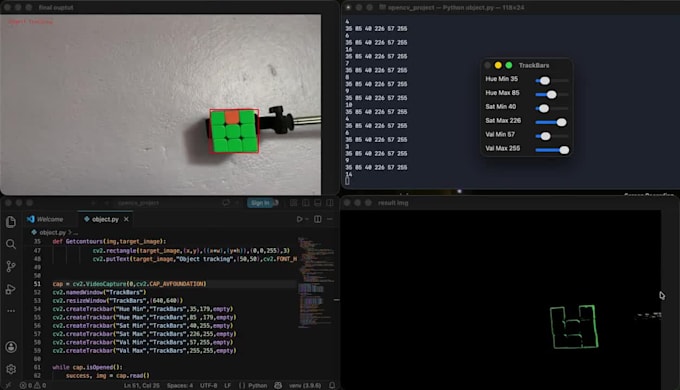This screenshot has width=680, height=390.
Task: Click the terminal cursor at the prompt
Action: pyautogui.click(x=347, y=181)
